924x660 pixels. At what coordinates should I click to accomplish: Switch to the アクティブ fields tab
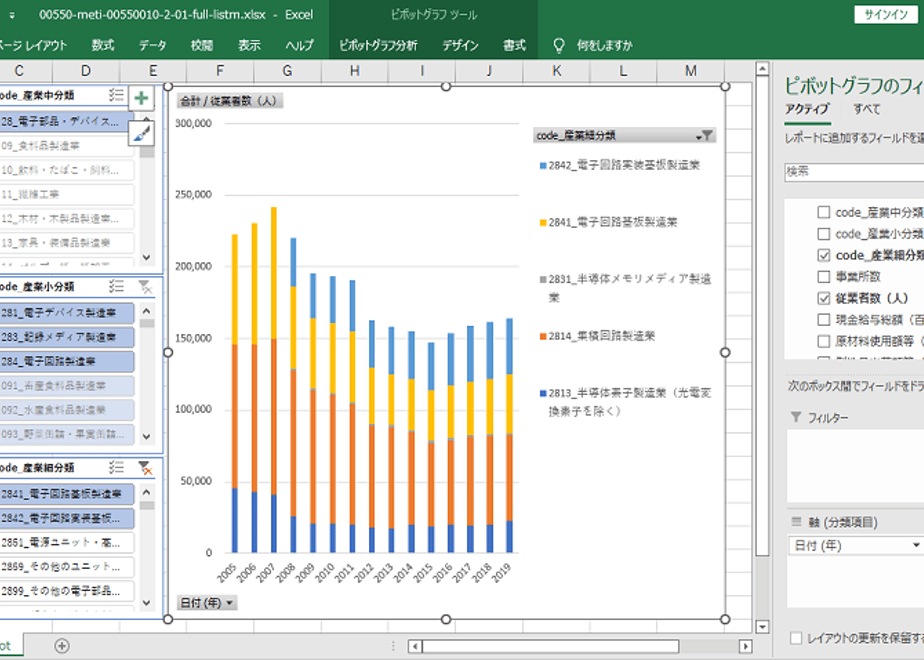pos(807,109)
